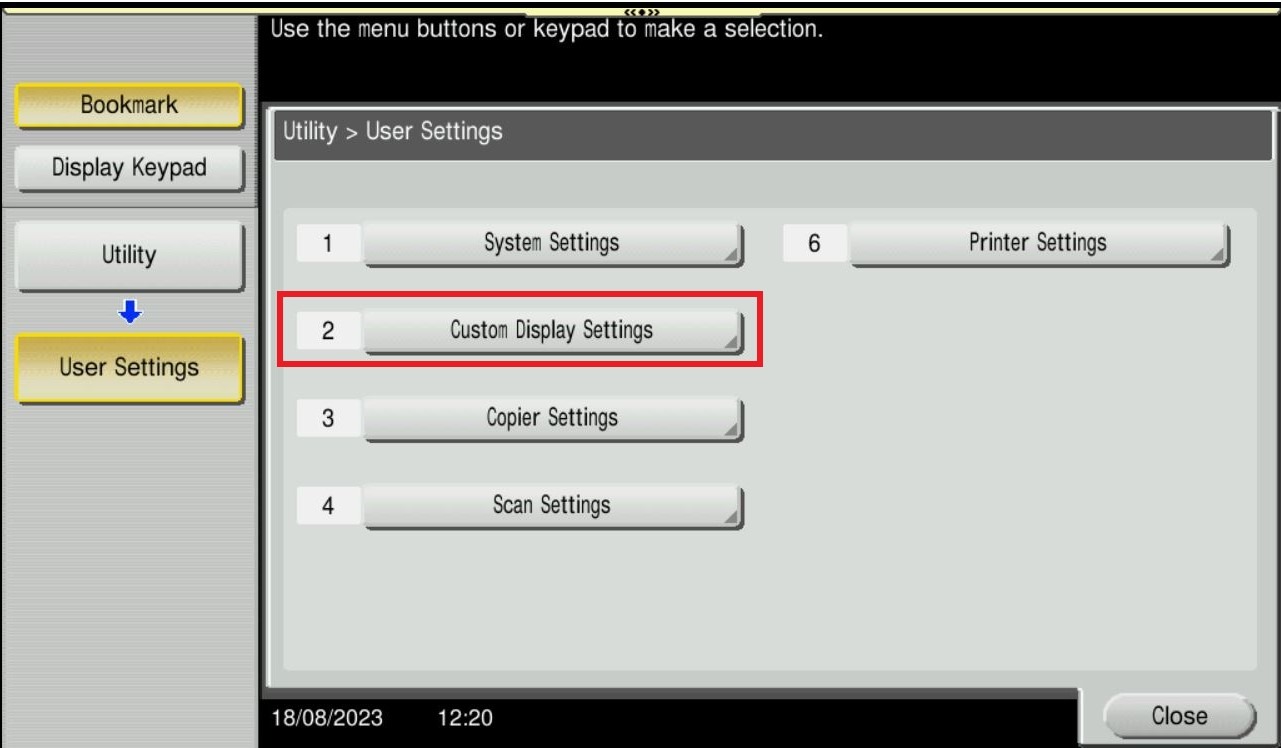Viewport: 1281px width, 748px height.
Task: Select User Settings in the left navigation
Action: click(x=129, y=368)
